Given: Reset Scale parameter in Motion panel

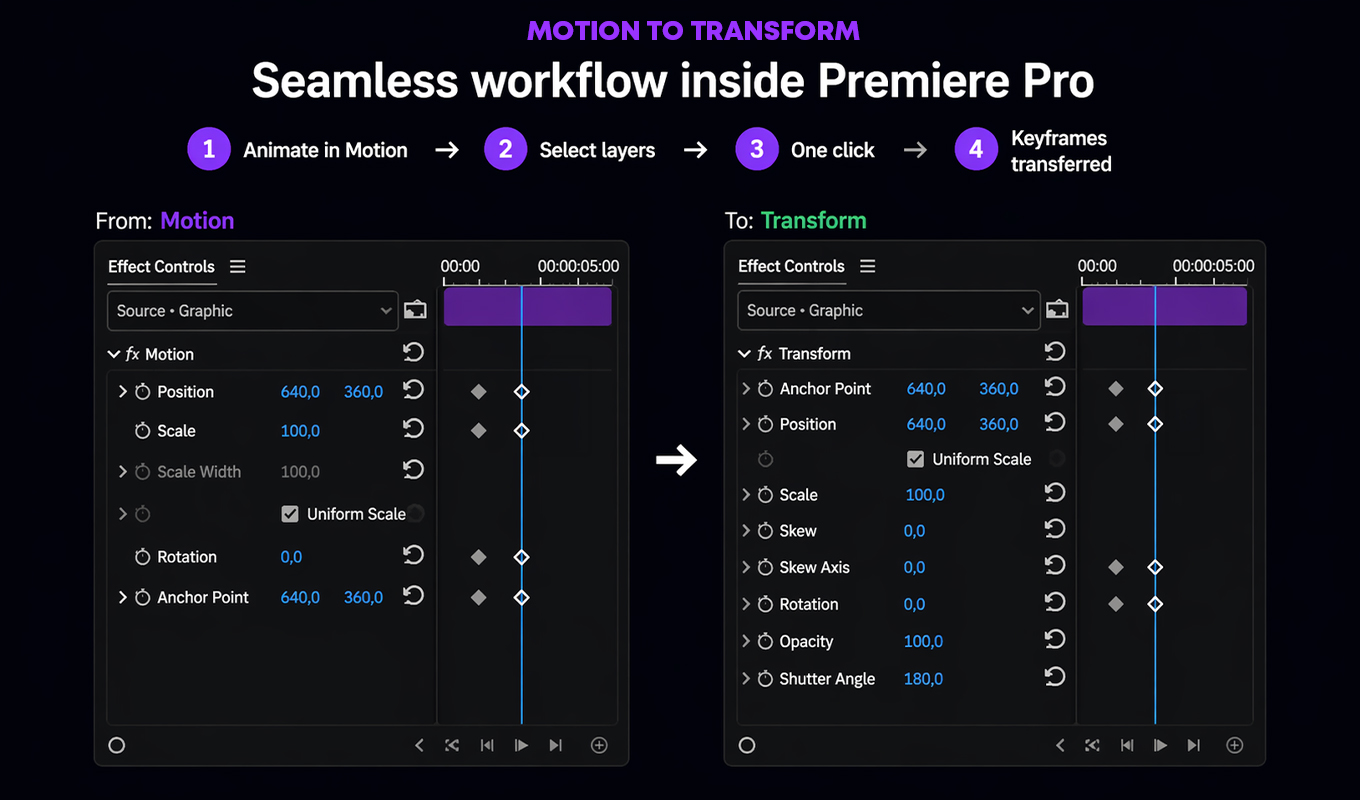Looking at the screenshot, I should coord(413,429).
